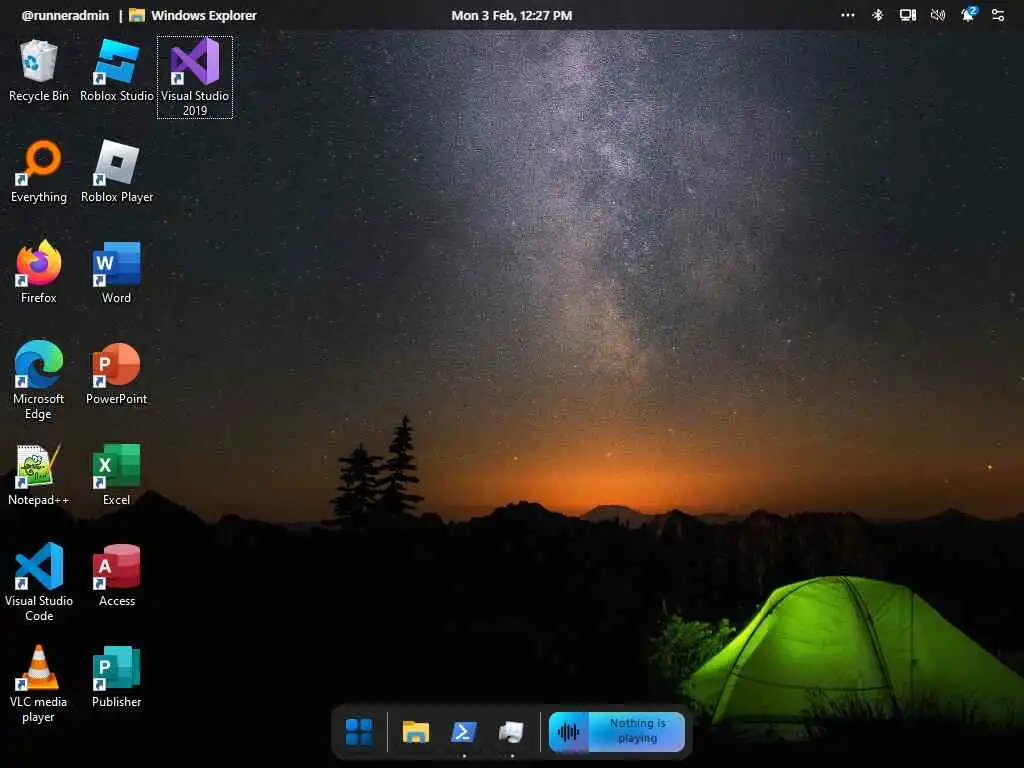
Task: Open the quick settings sliders icon
Action: [998, 15]
